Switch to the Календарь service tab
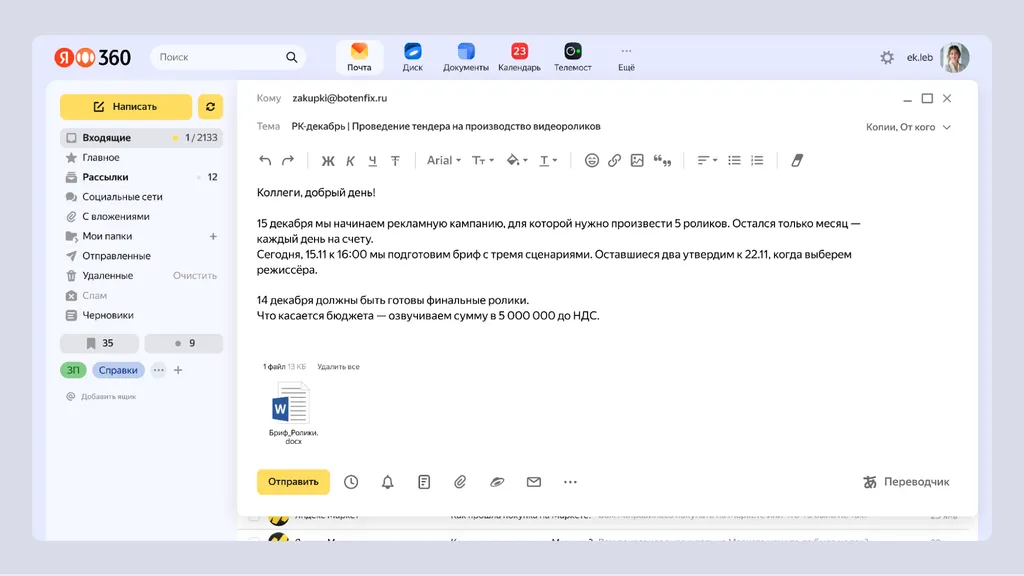This screenshot has width=1024, height=576. click(x=519, y=57)
